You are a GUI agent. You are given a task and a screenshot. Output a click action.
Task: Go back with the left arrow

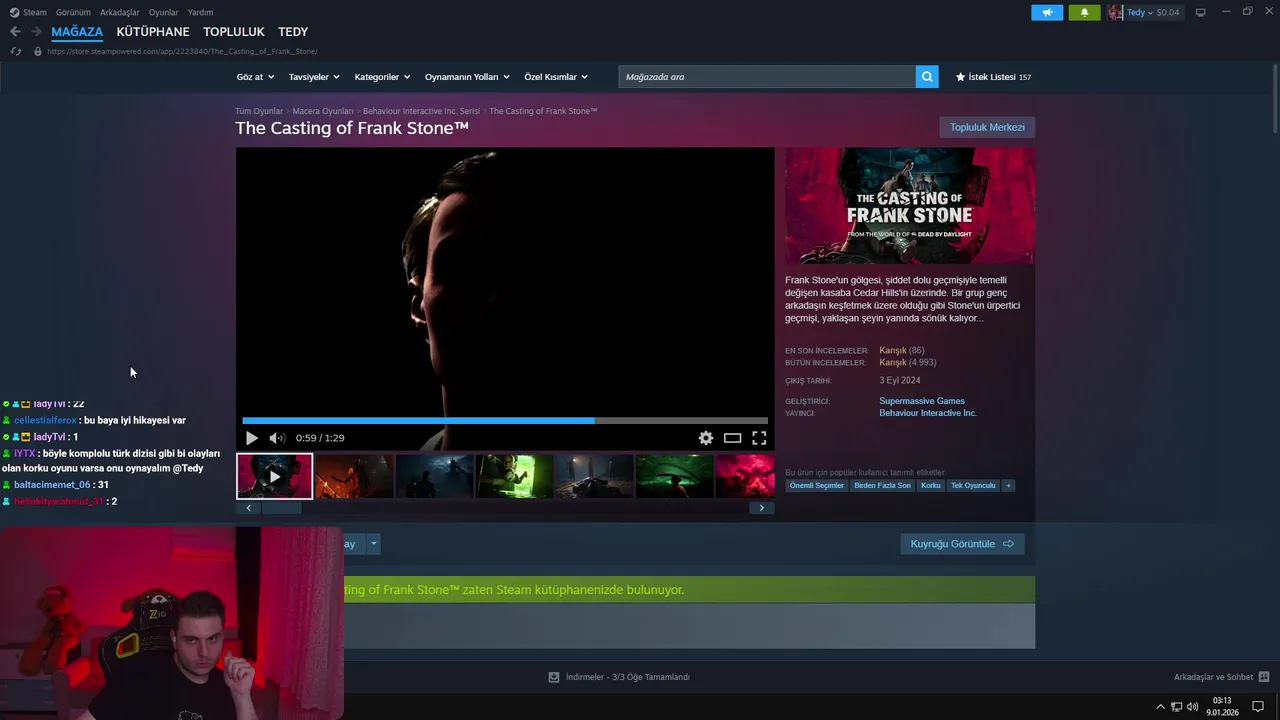[x=15, y=32]
